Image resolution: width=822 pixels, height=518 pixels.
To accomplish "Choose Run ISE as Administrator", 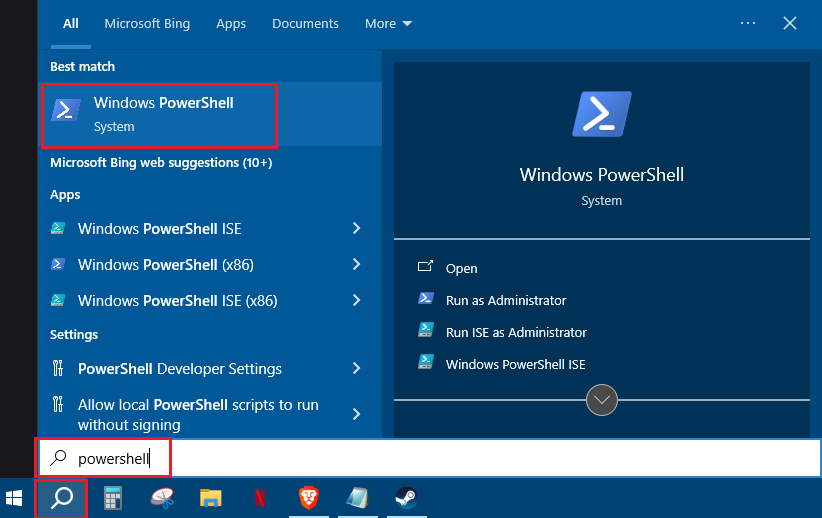I will click(516, 332).
